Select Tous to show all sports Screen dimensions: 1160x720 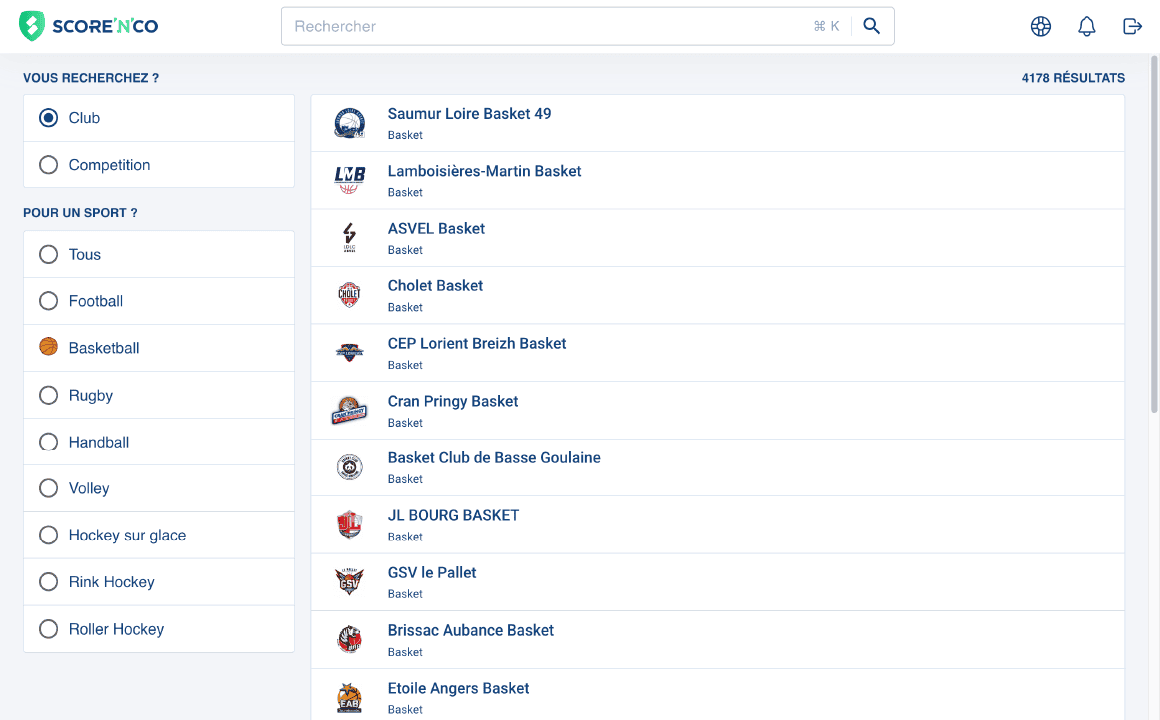[x=48, y=254]
